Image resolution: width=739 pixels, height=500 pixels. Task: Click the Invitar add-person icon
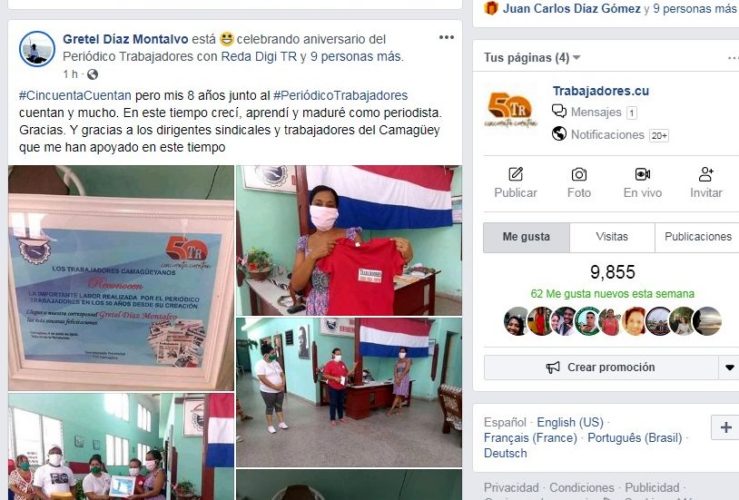pos(706,174)
